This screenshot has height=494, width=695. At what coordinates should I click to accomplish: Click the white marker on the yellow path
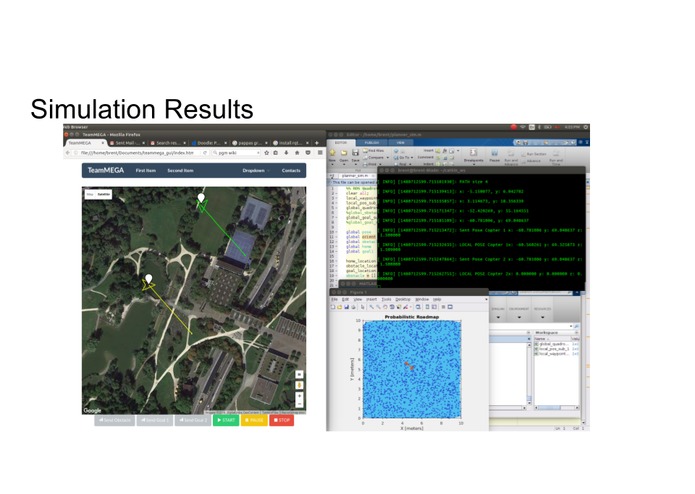148,279
